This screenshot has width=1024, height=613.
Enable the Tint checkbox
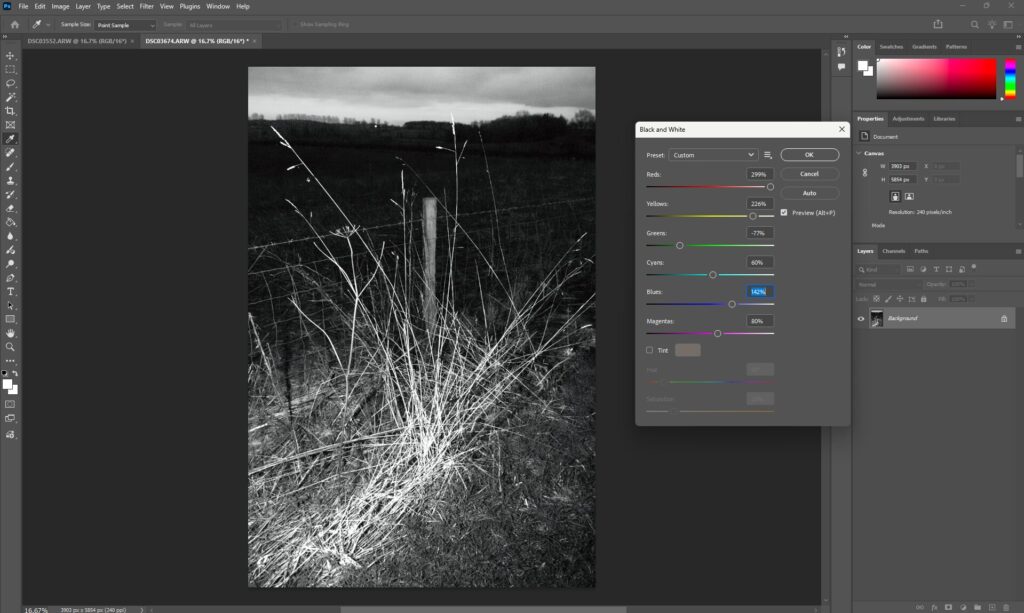click(649, 350)
